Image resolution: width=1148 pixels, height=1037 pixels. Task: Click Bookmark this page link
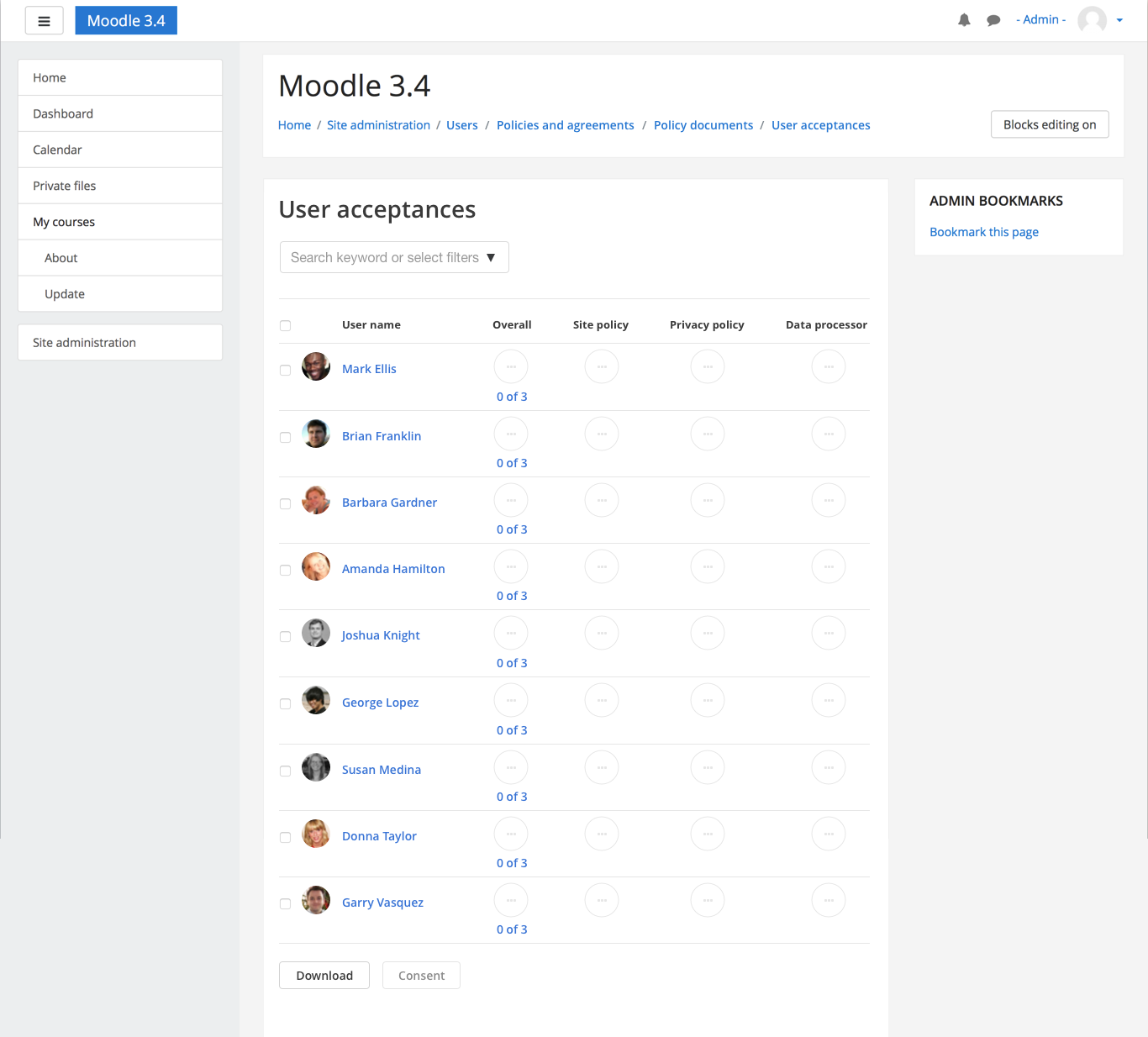984,232
